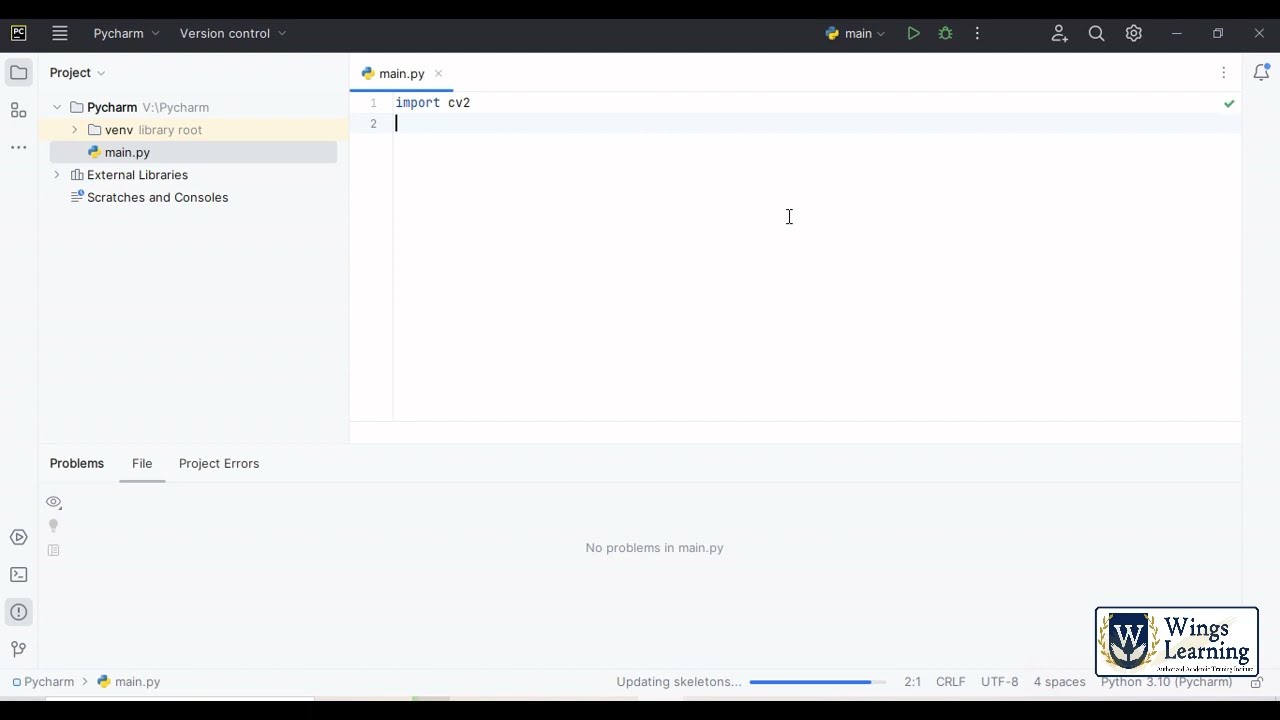
Task: Switch to Project Errors tab
Action: [x=219, y=463]
